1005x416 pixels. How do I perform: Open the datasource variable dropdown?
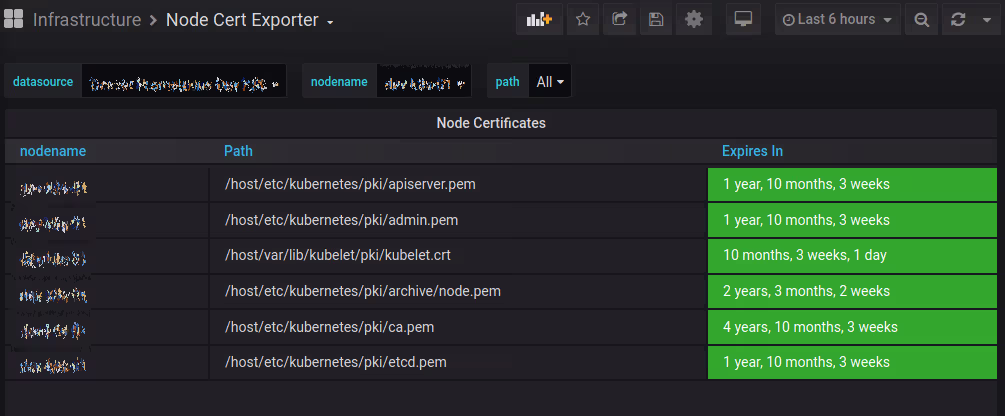tap(184, 82)
